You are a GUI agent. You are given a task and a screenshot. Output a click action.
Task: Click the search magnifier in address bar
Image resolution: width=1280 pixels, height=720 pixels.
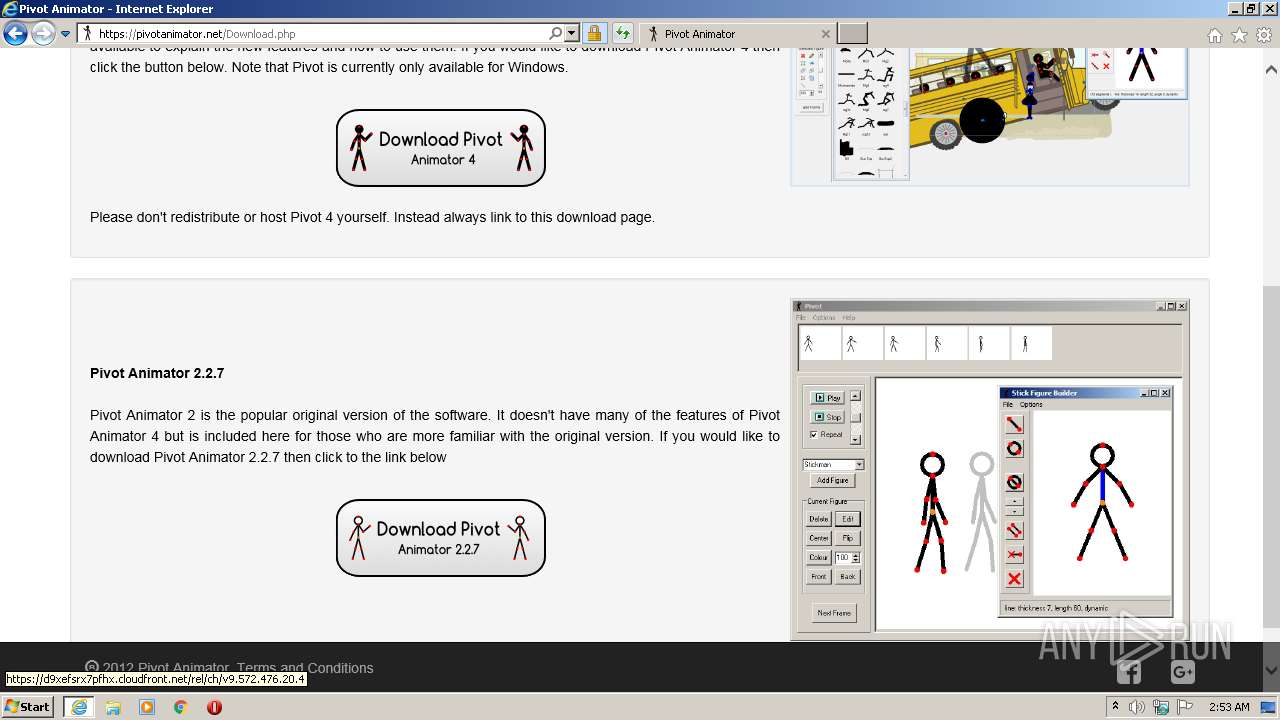[x=556, y=34]
